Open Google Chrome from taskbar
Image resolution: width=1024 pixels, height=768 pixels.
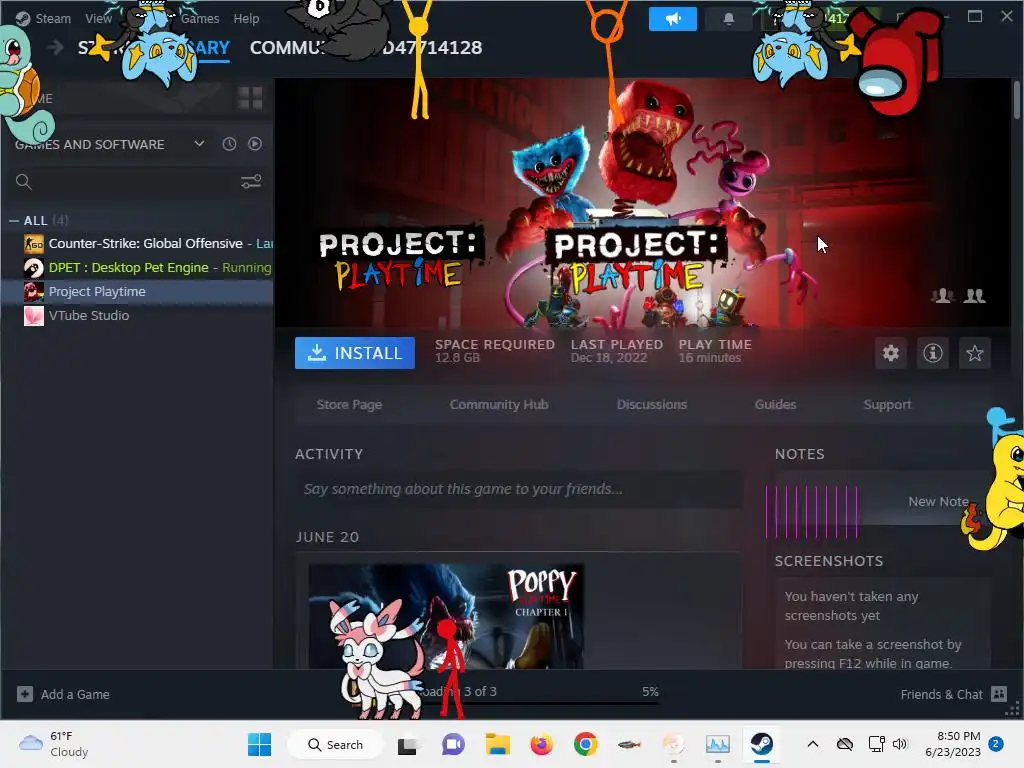click(586, 744)
